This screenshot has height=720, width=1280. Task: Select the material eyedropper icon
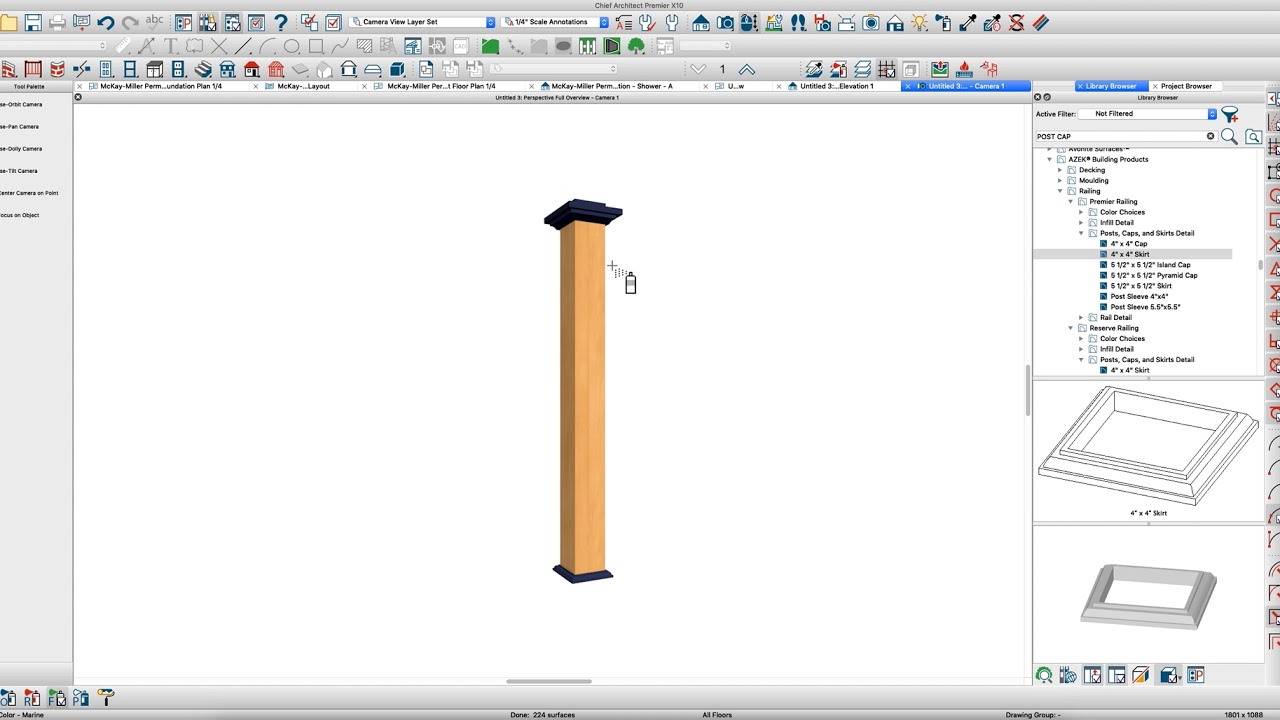(x=968, y=22)
